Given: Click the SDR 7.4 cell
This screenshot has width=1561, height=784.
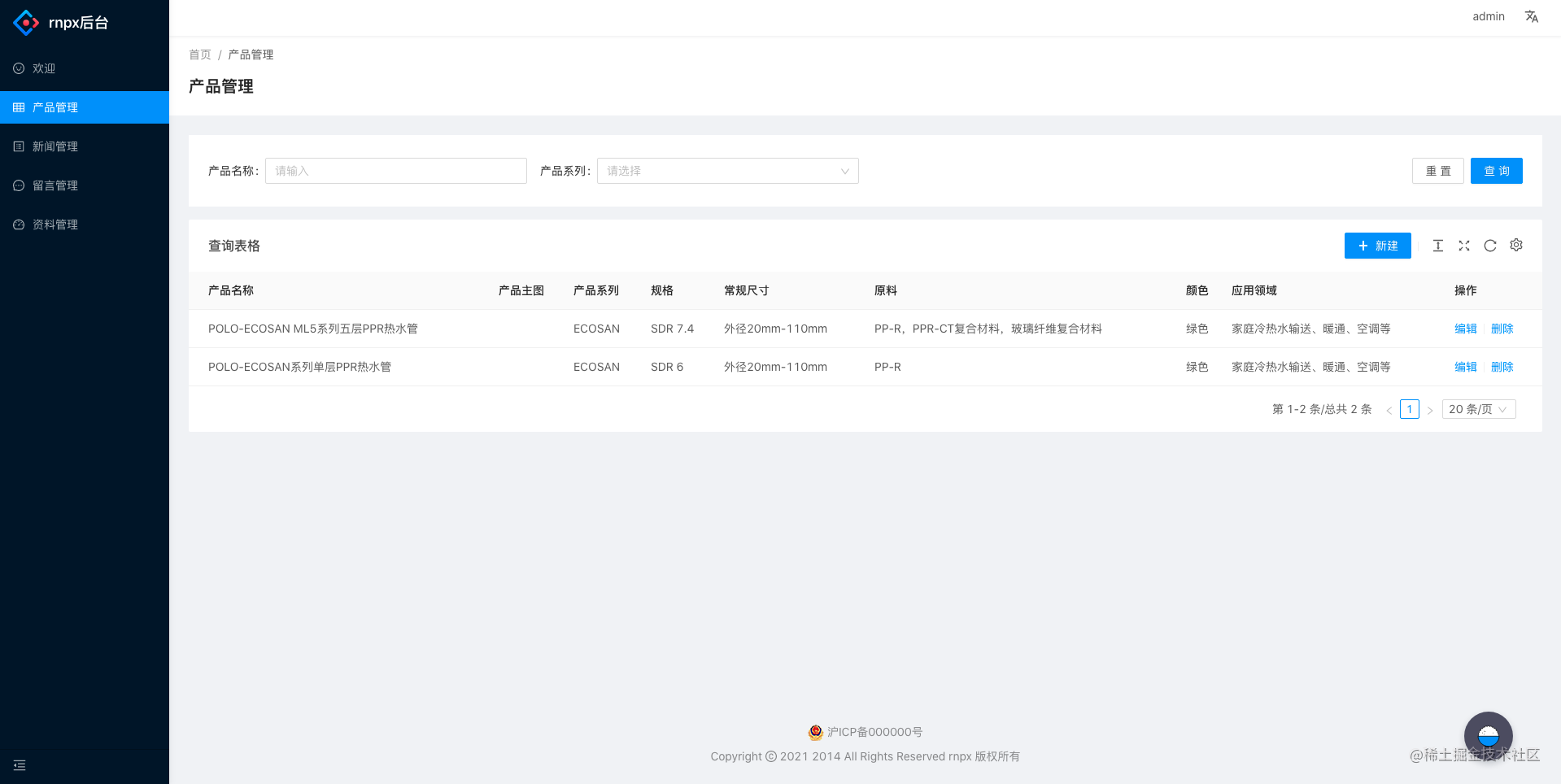Looking at the screenshot, I should tap(672, 329).
